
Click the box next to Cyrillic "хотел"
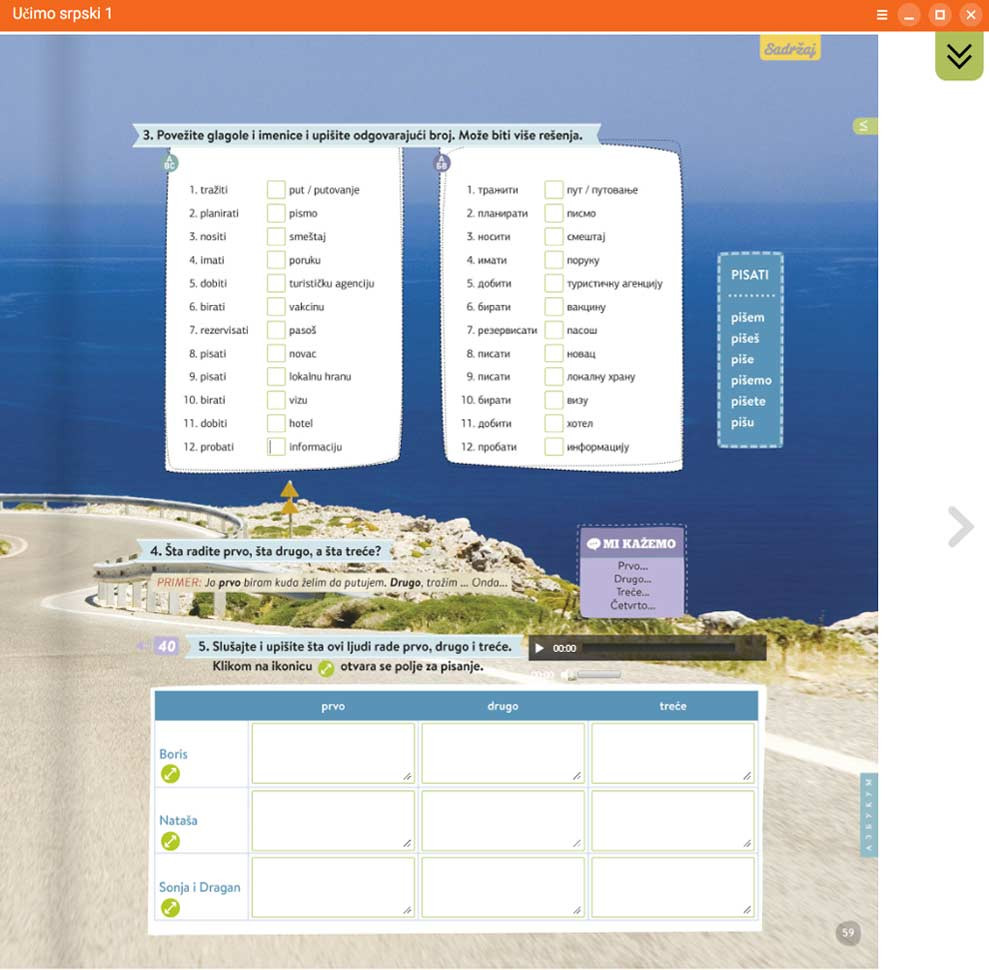click(554, 424)
